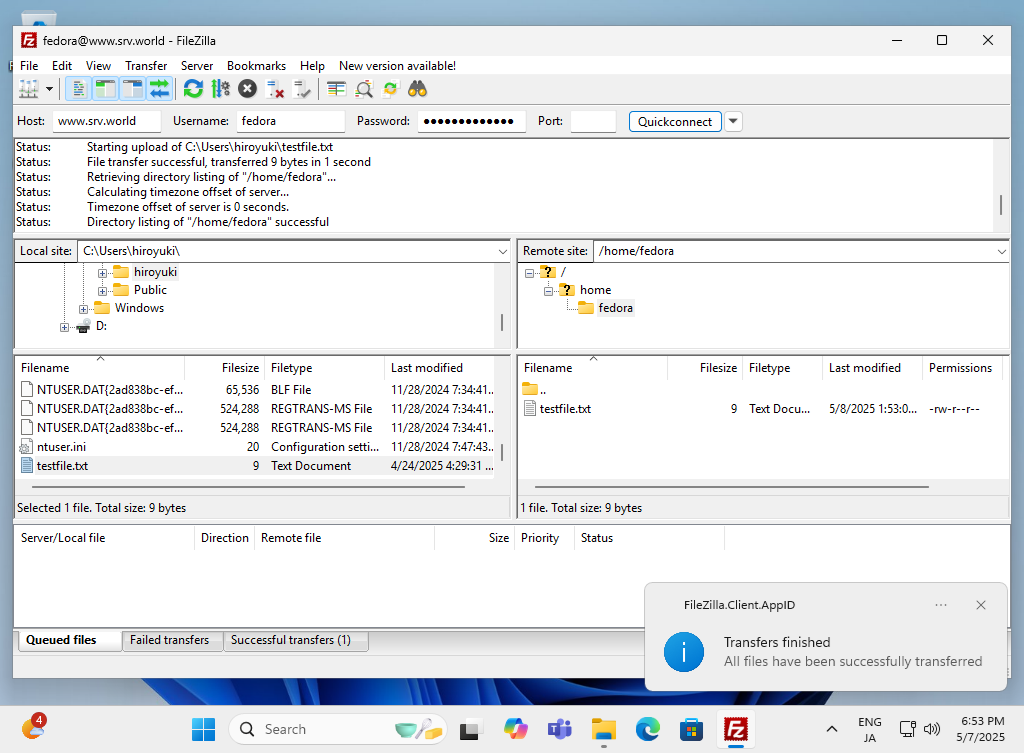Screen dimensions: 1024x753
Task: Select remote testfile.txt file
Action: pyautogui.click(x=761, y=409)
